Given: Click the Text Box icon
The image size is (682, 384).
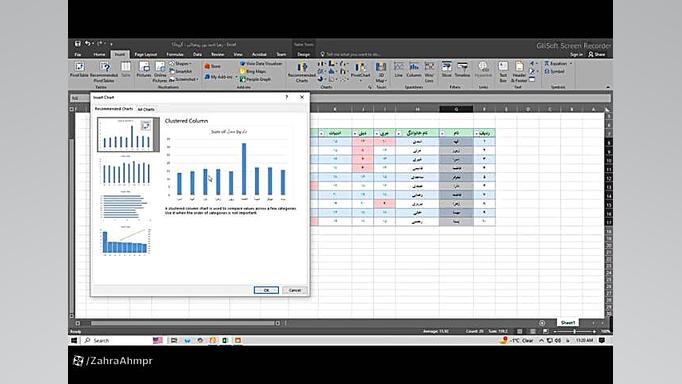Looking at the screenshot, I should [x=503, y=72].
